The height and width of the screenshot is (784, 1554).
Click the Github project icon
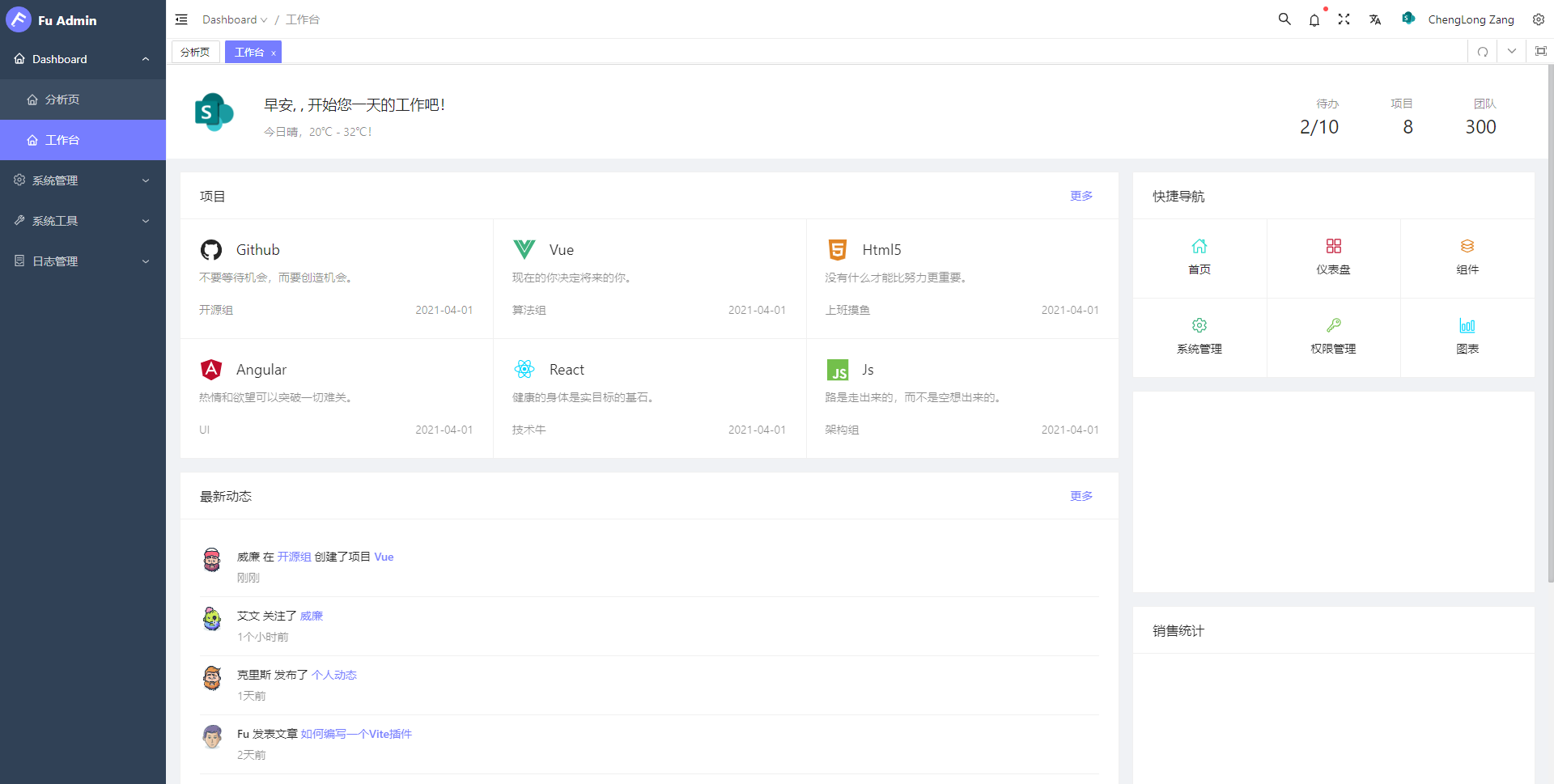(x=211, y=250)
